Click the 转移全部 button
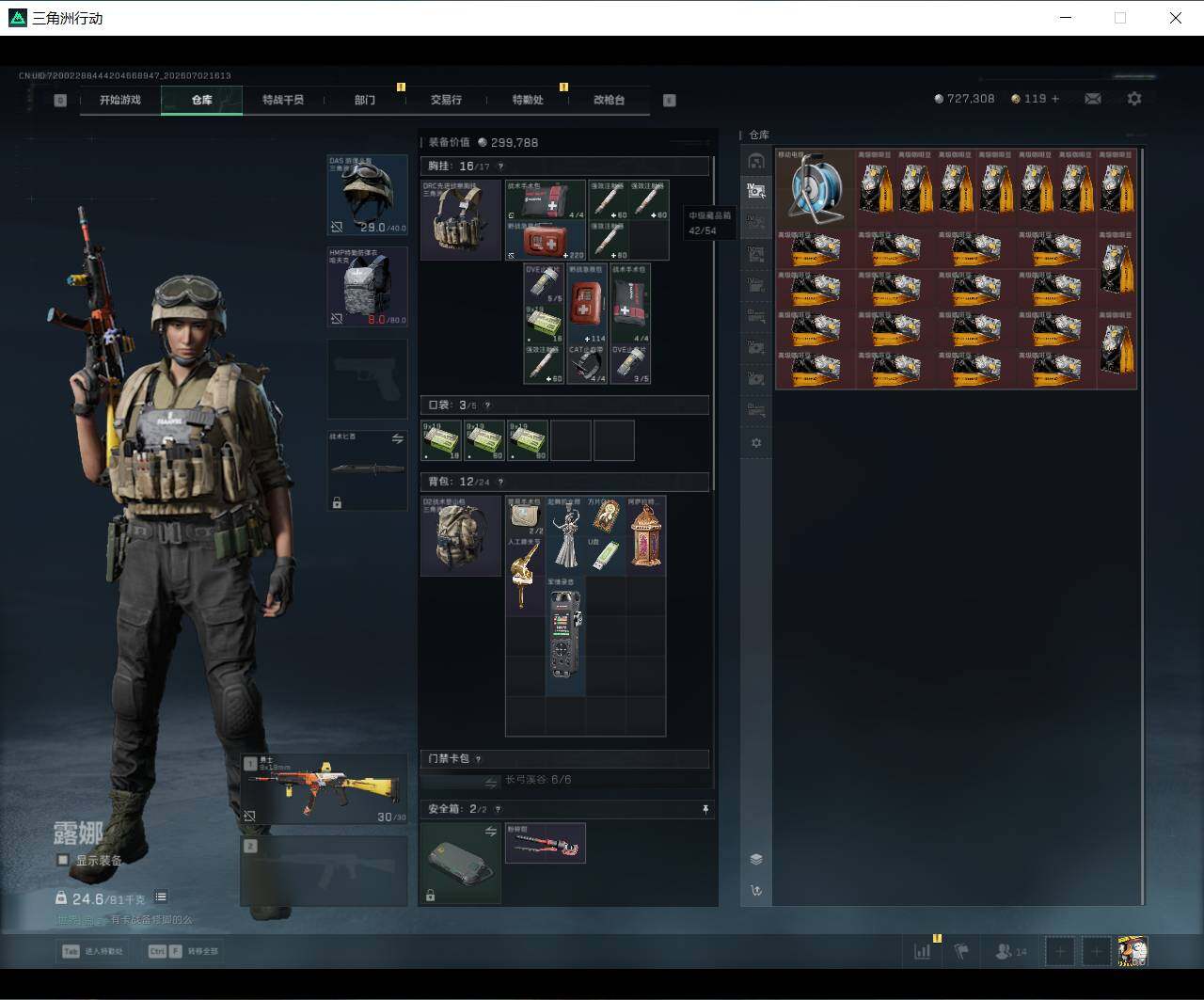 point(183,951)
